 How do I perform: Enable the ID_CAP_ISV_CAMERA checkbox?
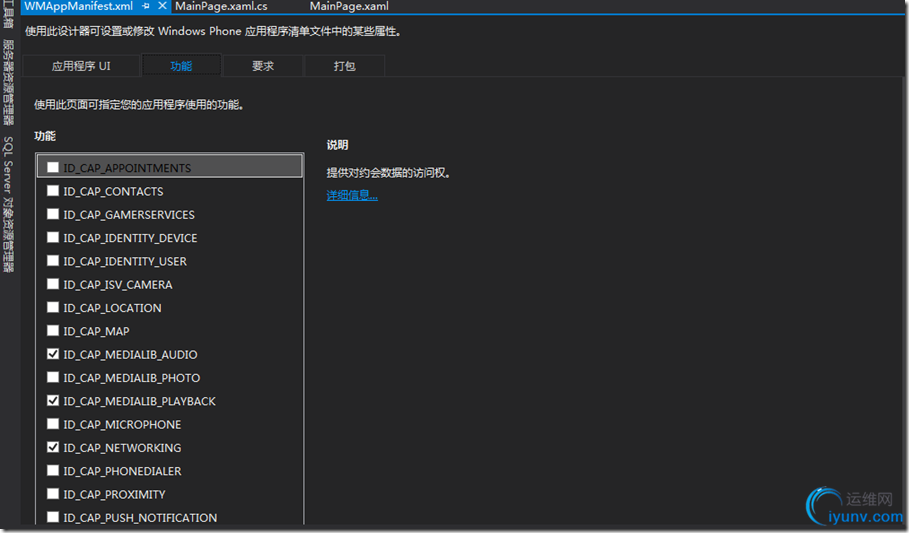click(x=53, y=284)
